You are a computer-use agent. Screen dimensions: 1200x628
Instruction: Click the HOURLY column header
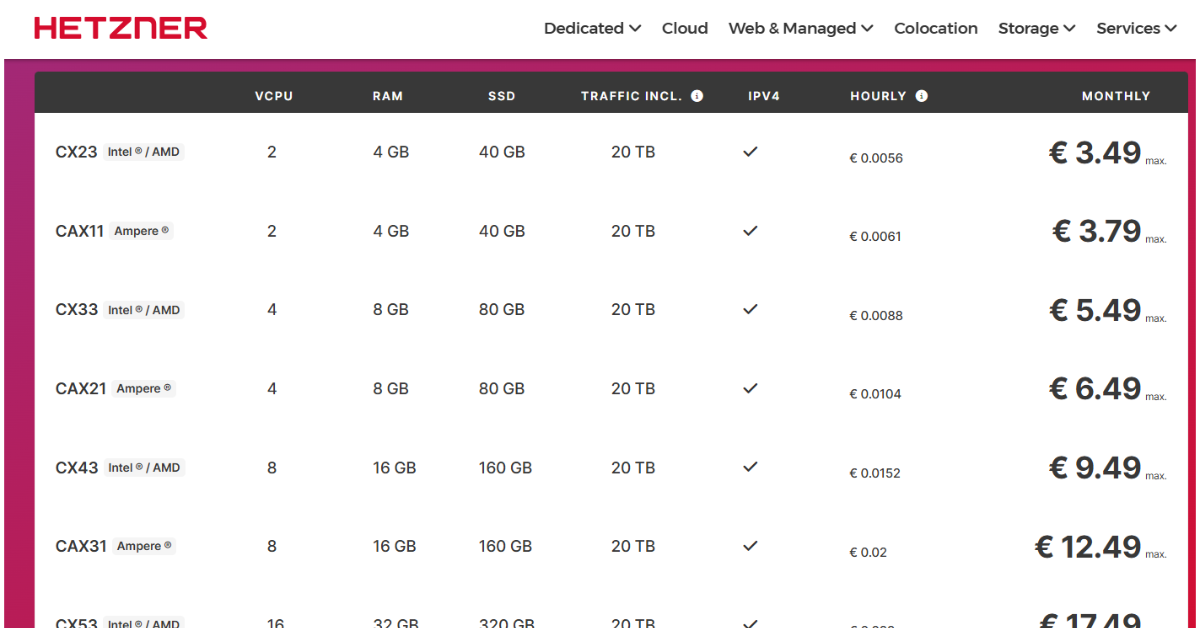click(x=878, y=96)
